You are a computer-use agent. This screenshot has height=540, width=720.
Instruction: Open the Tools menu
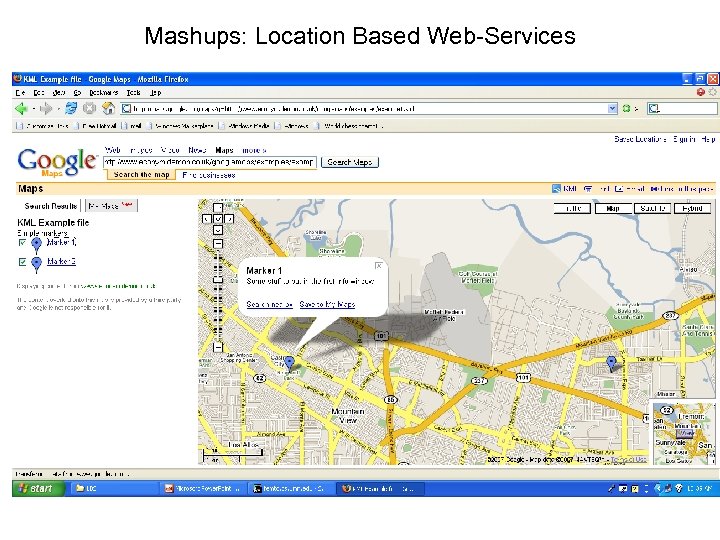134,92
